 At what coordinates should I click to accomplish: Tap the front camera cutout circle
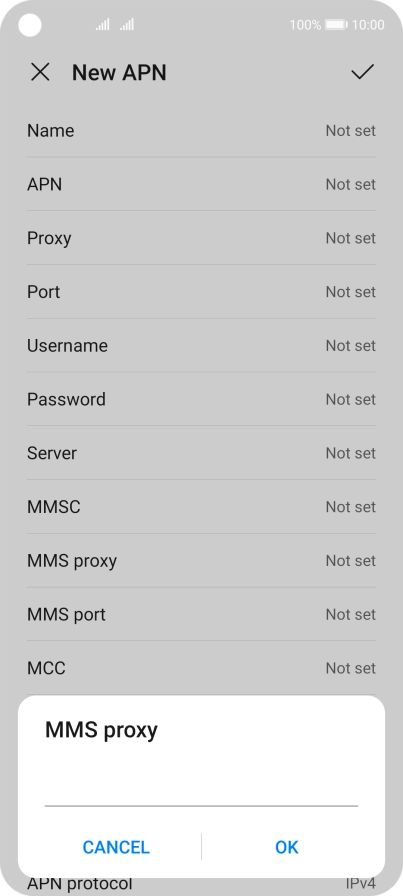(x=30, y=25)
